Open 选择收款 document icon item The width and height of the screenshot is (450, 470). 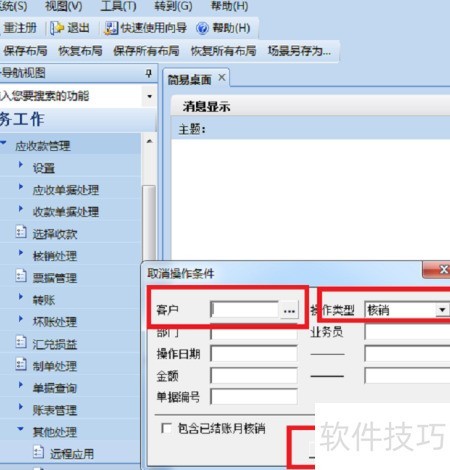(21, 232)
